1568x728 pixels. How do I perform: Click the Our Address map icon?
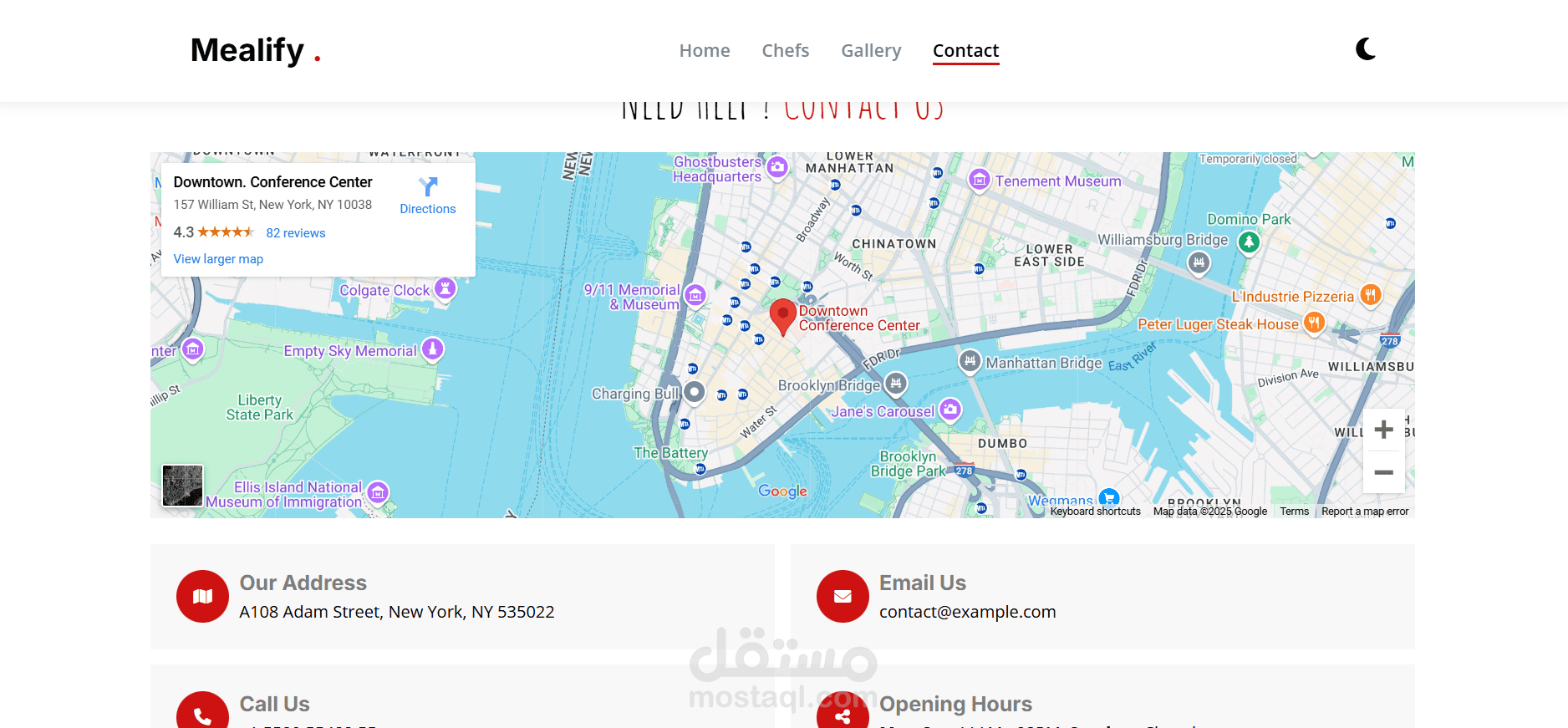point(202,596)
